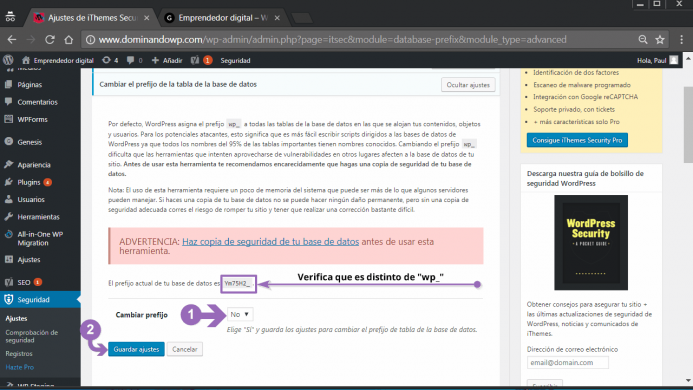The width and height of the screenshot is (693, 390).
Task: Close the Ajustes de iThemes Security tab
Action: tap(147, 18)
